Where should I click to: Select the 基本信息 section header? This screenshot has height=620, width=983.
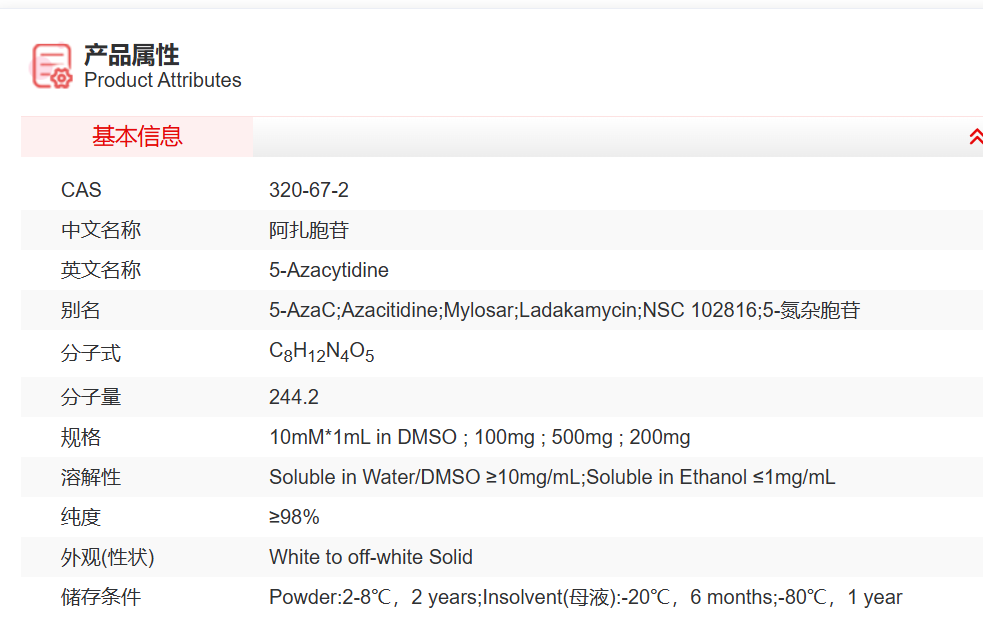137,137
